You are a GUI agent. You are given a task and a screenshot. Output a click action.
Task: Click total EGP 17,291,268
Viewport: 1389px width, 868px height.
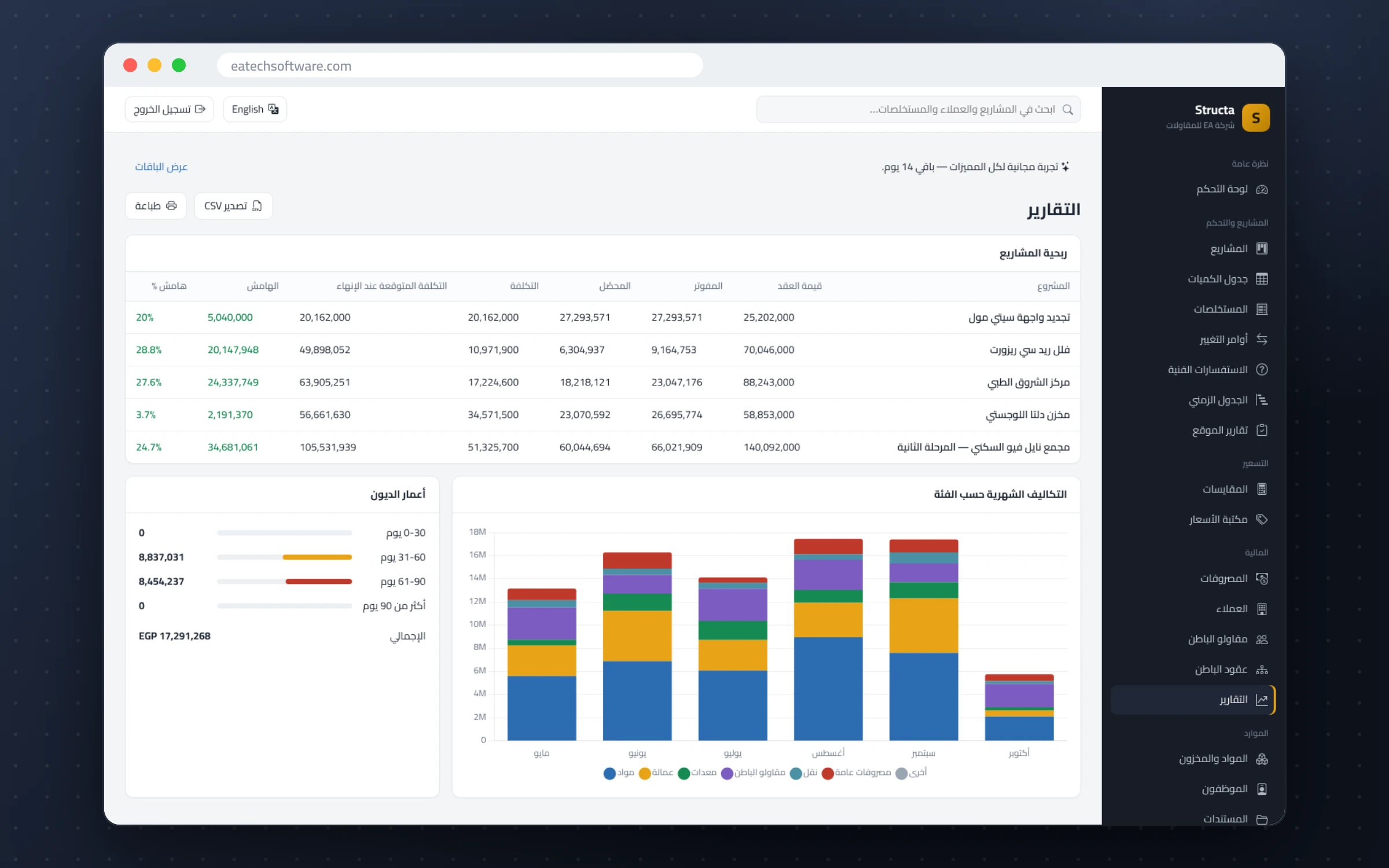175,636
